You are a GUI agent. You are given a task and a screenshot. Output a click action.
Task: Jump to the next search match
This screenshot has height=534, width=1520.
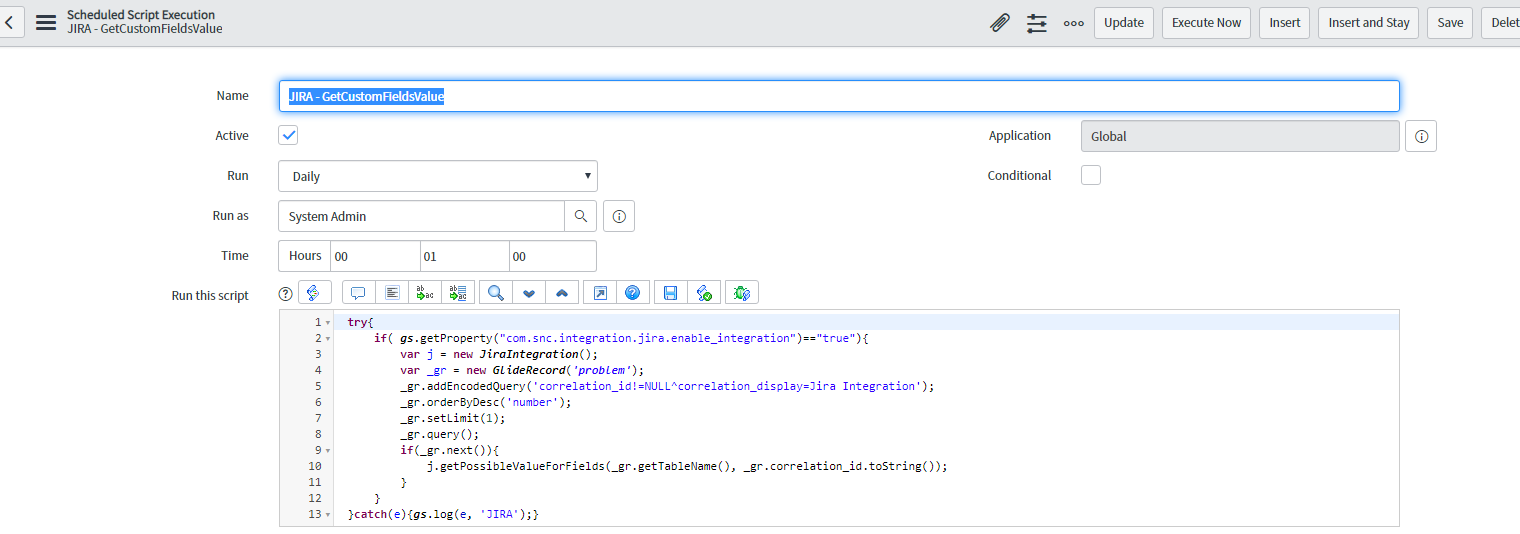(x=529, y=293)
